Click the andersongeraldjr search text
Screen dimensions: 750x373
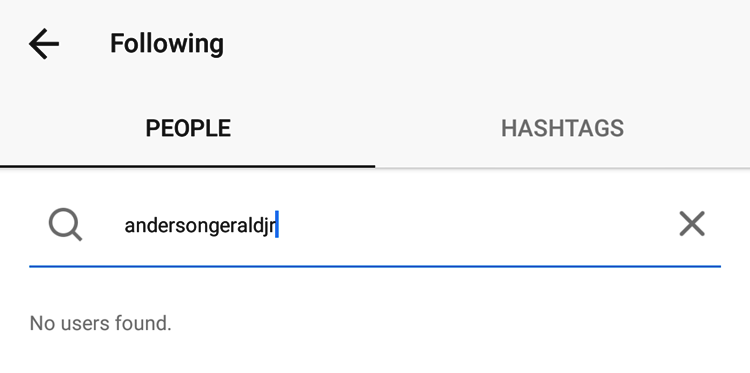pyautogui.click(x=199, y=226)
